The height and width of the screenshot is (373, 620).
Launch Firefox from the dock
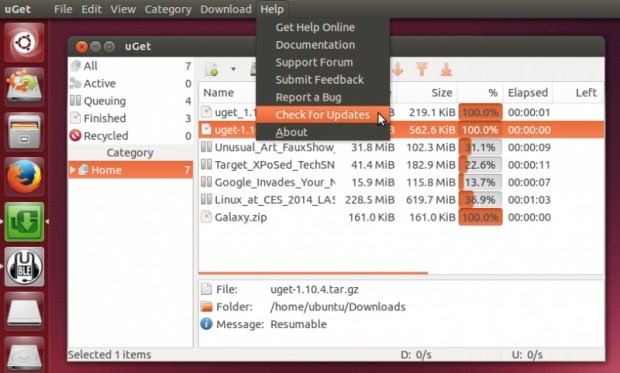(x=24, y=177)
